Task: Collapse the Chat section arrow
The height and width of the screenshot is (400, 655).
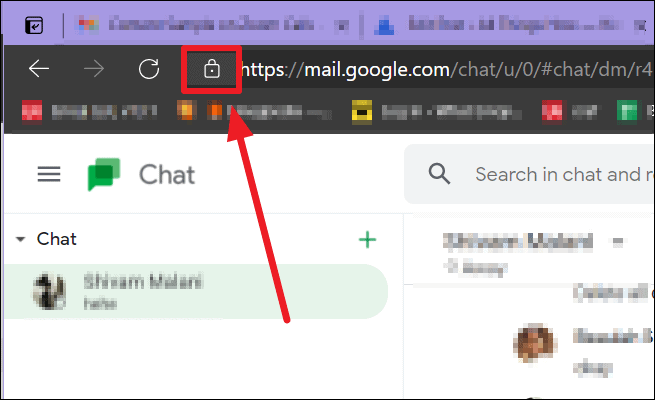Action: 20,240
